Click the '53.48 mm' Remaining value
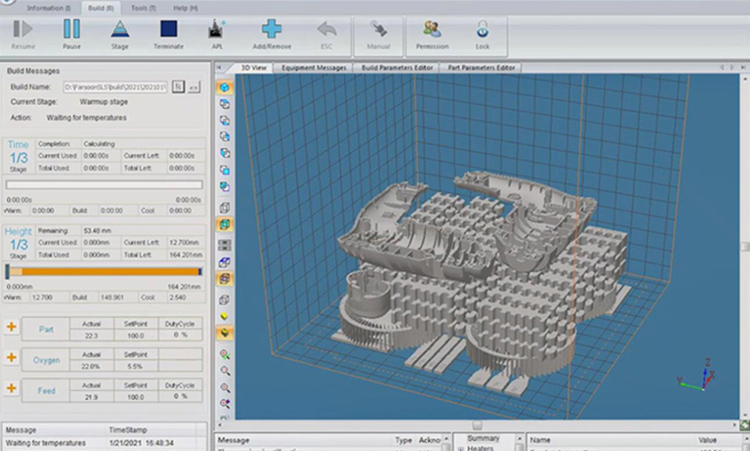The image size is (750, 451). coord(97,231)
